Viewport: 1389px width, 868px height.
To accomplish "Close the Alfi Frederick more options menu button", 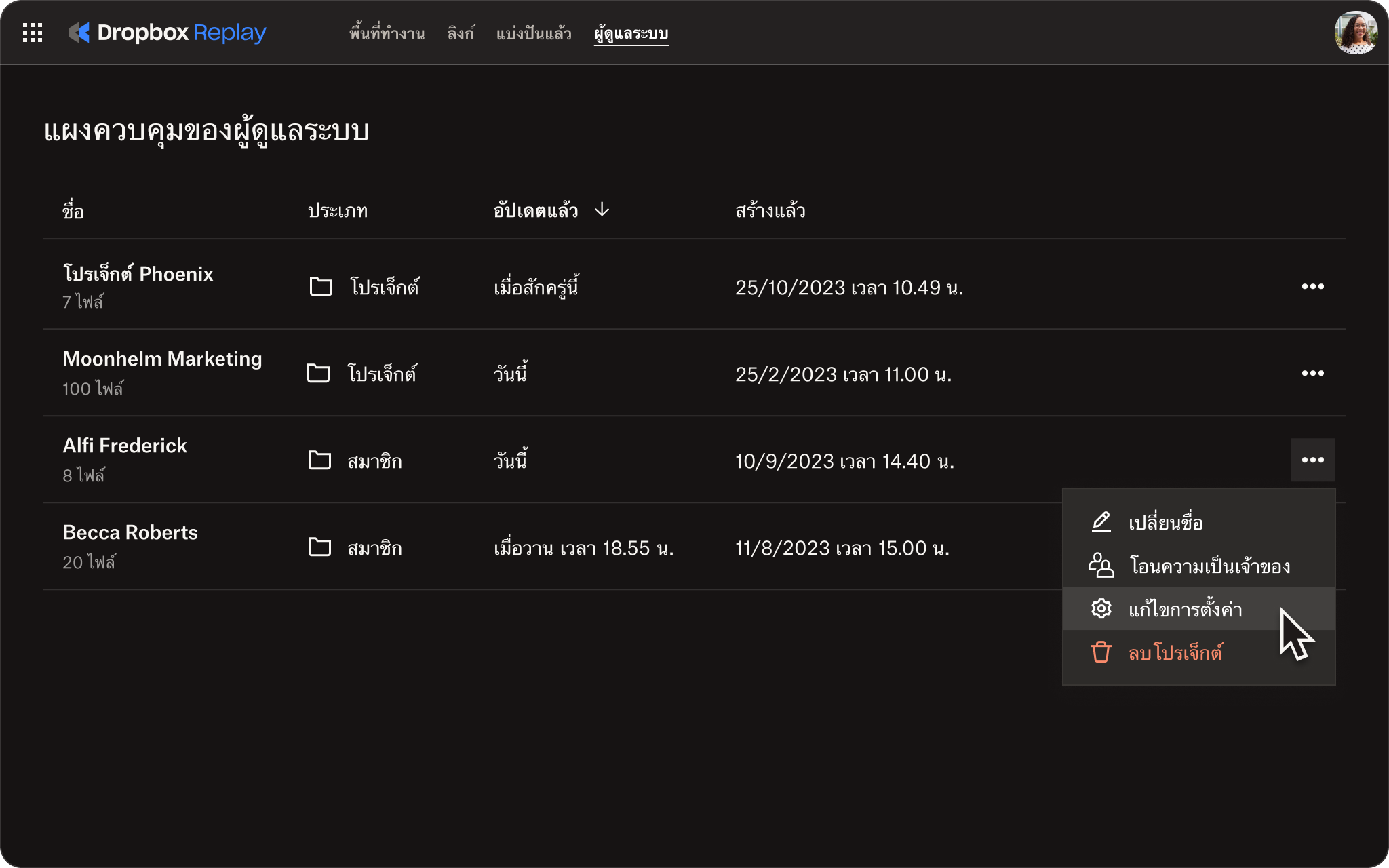I will coord(1313,460).
